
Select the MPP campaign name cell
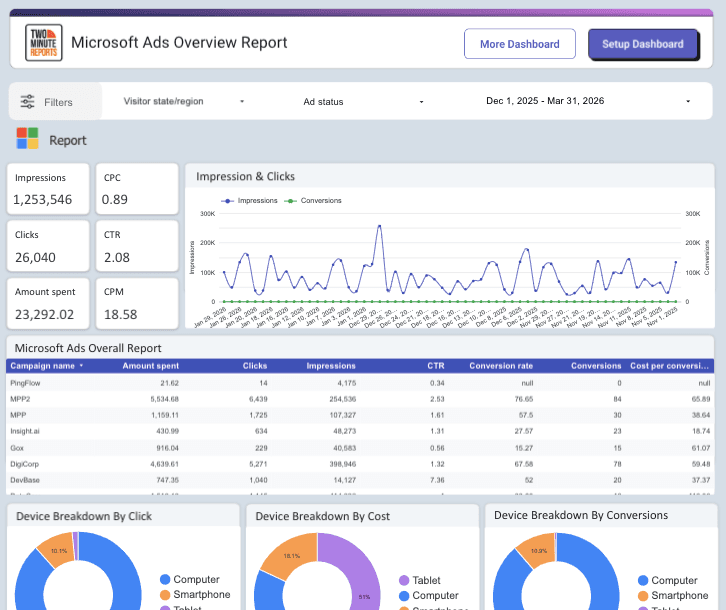pos(18,415)
